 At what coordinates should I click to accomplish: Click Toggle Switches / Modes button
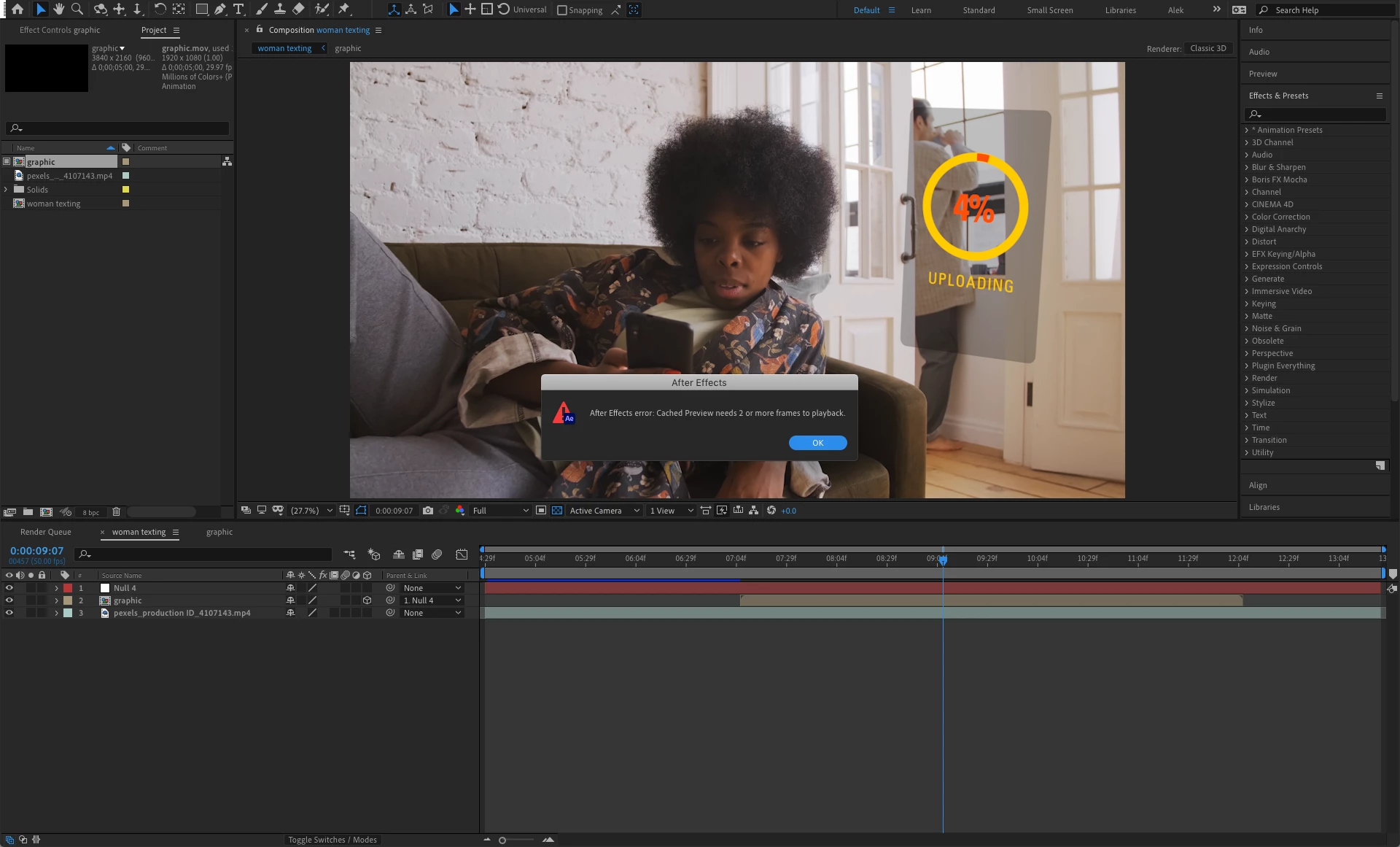[x=332, y=840]
